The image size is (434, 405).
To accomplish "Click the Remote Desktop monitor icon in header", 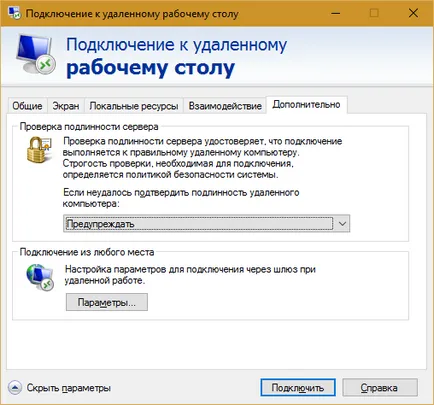I will point(36,54).
